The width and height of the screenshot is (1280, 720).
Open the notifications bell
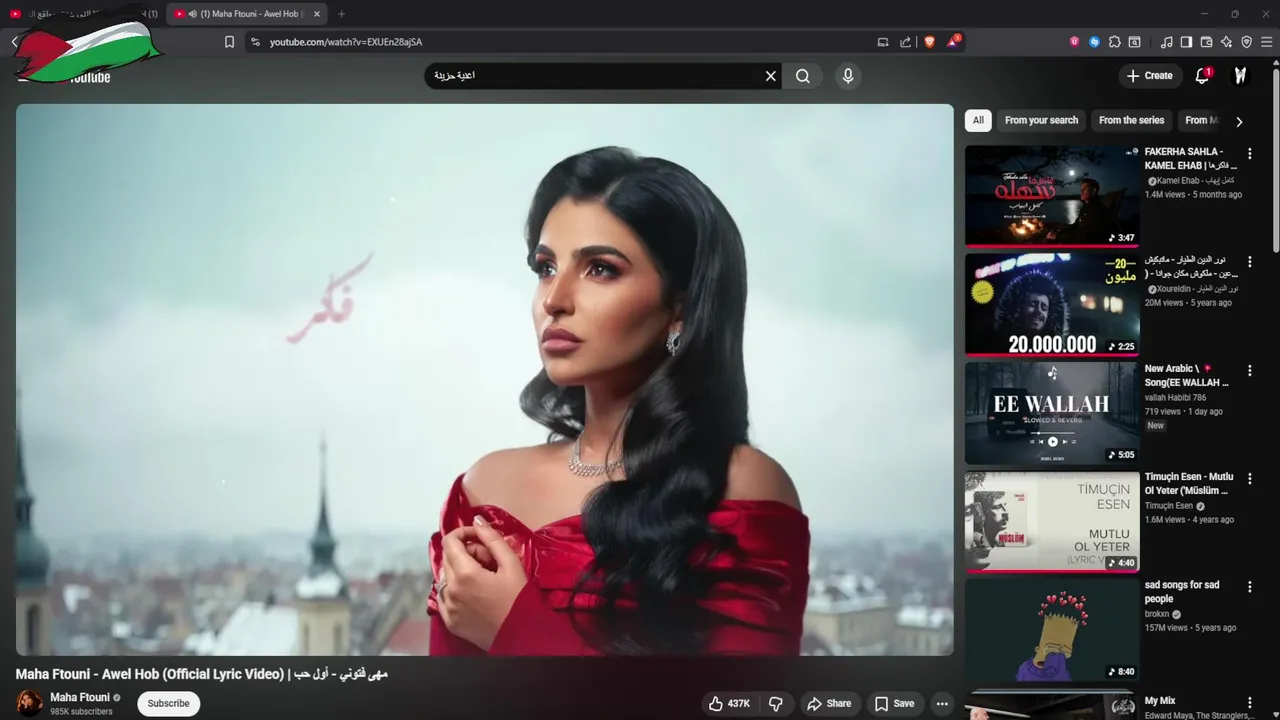1203,76
